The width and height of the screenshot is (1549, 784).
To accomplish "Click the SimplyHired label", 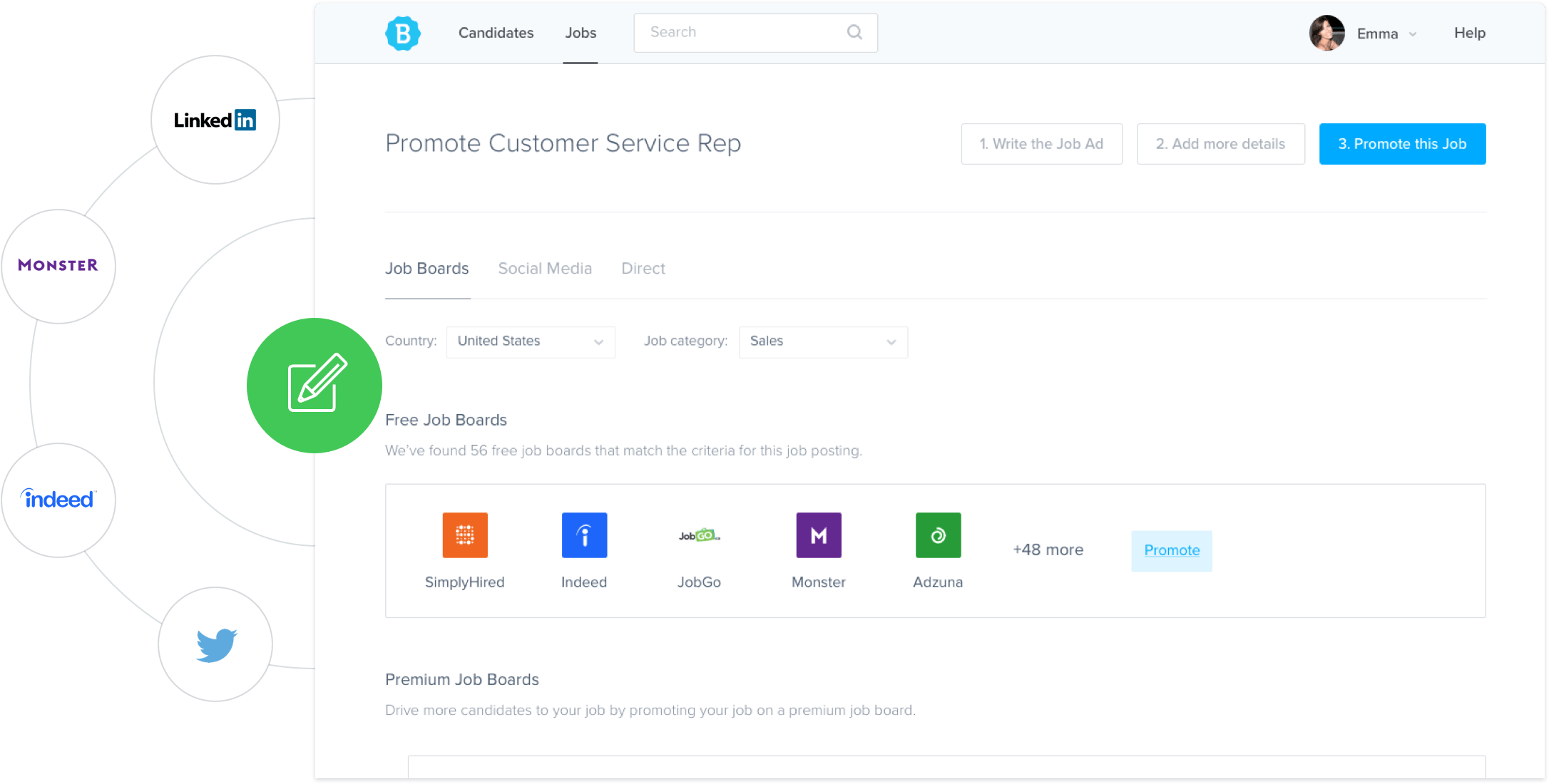I will tap(464, 582).
